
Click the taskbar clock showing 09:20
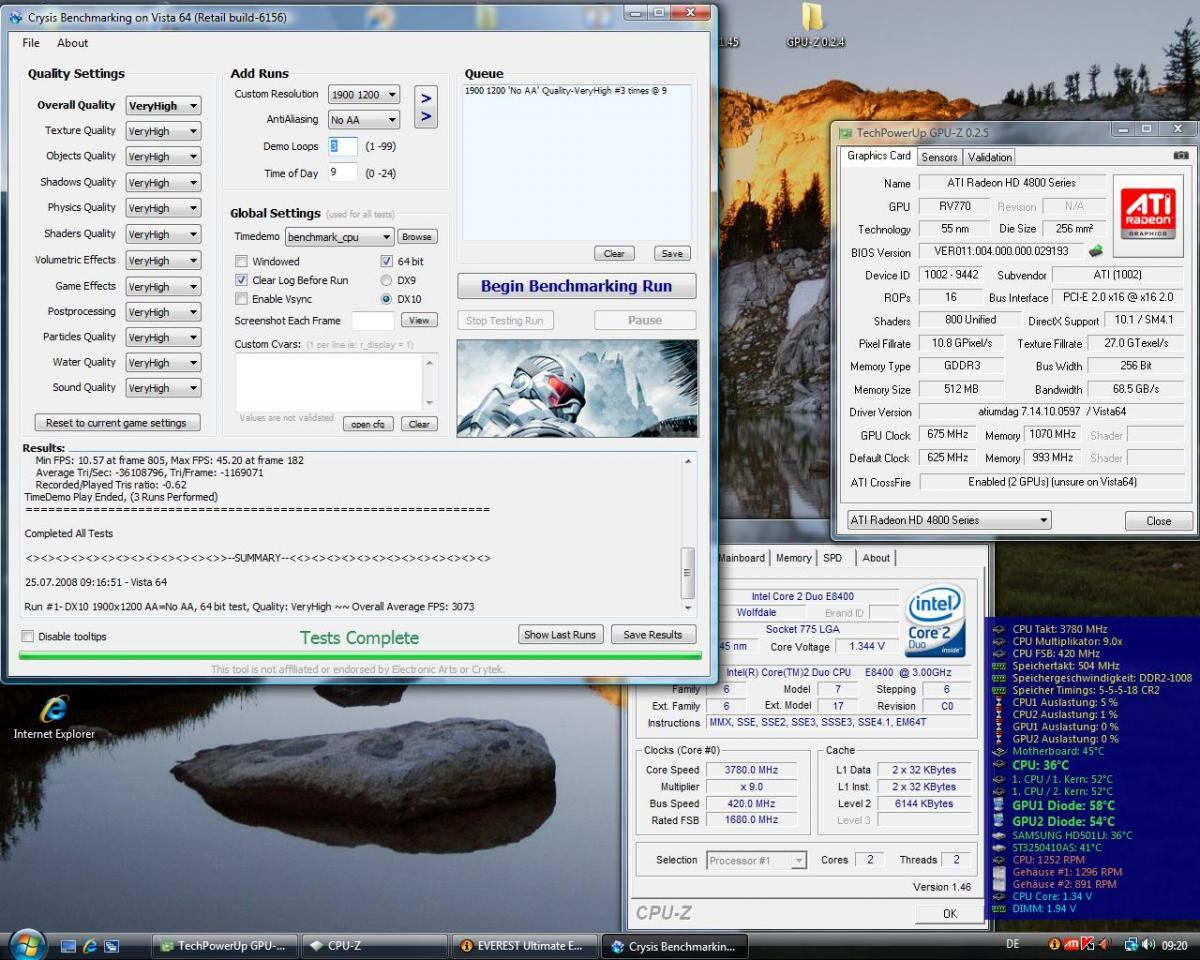click(x=1177, y=944)
